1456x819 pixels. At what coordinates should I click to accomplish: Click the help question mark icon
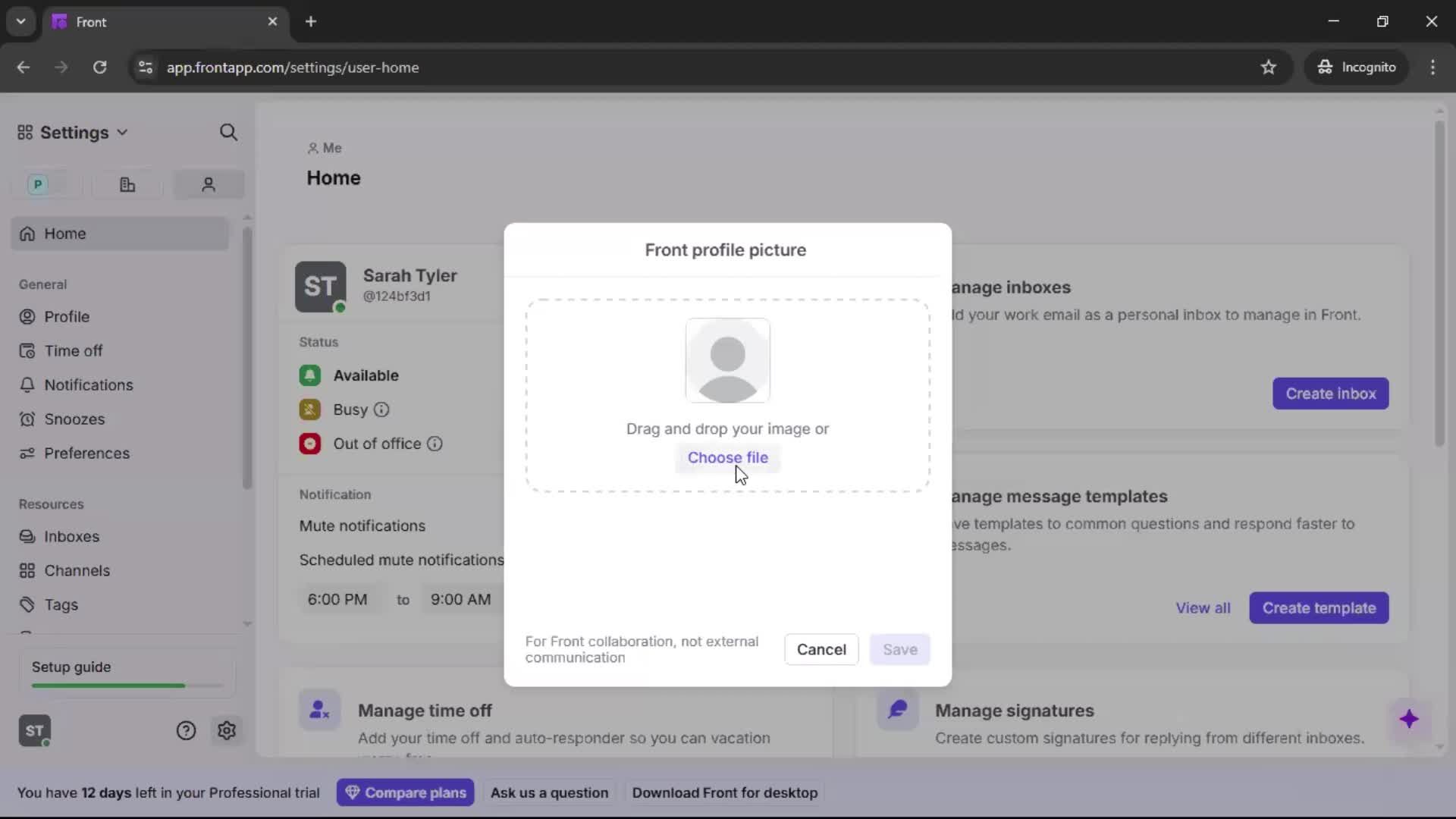(x=187, y=730)
